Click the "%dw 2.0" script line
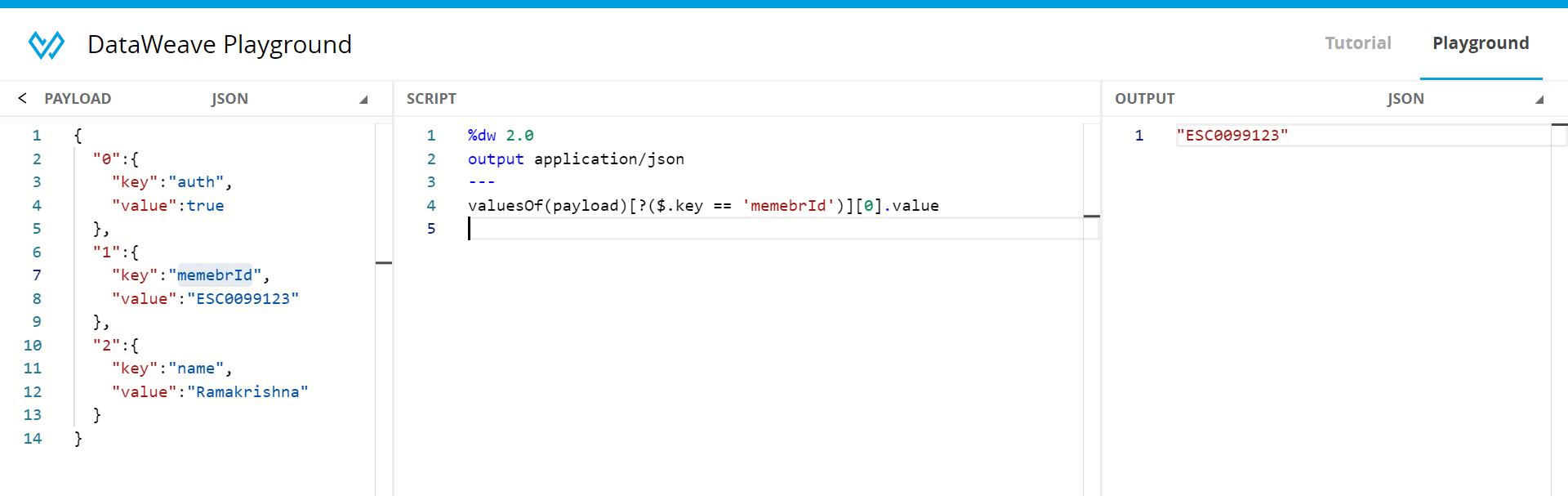 click(x=501, y=136)
